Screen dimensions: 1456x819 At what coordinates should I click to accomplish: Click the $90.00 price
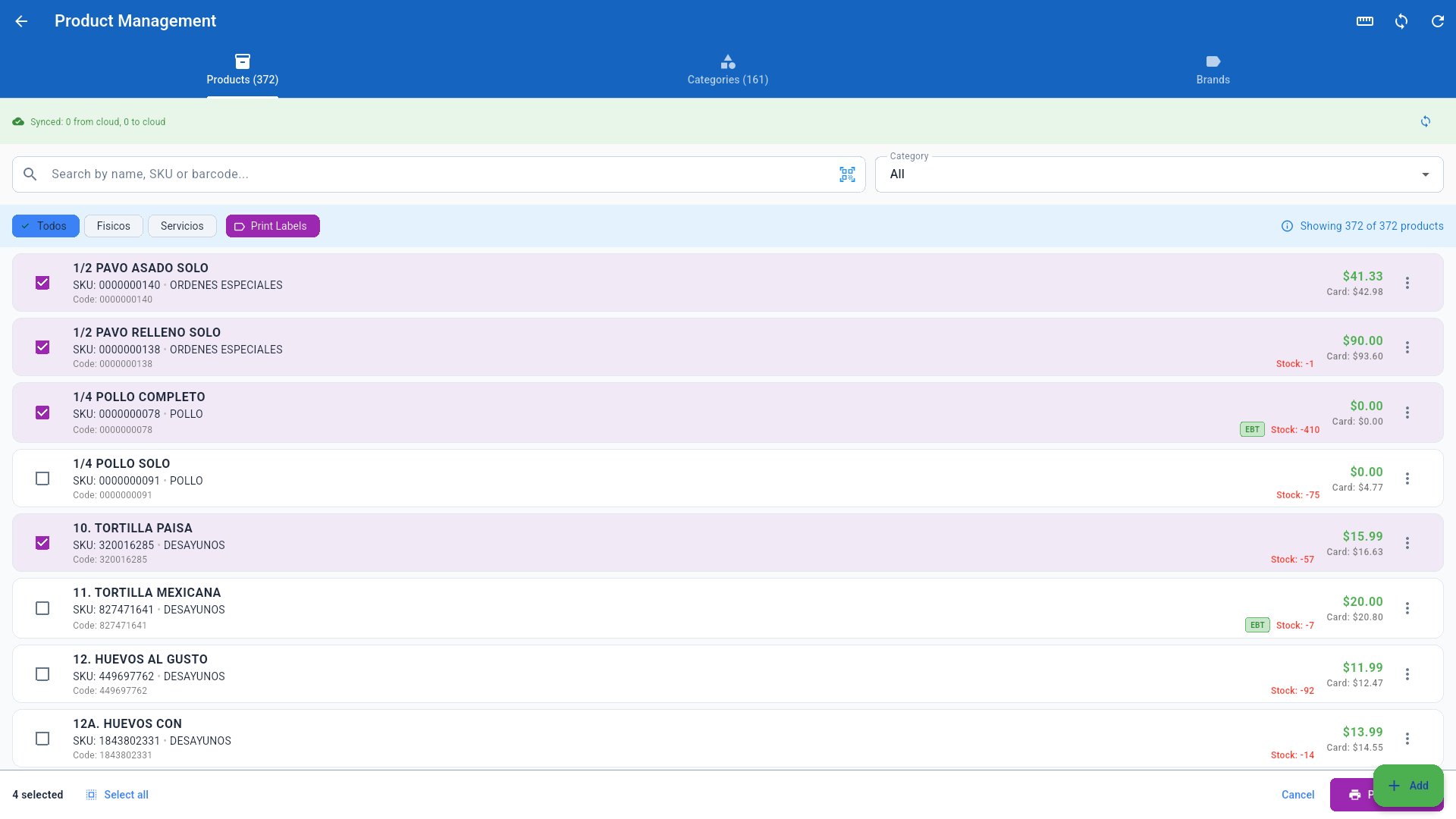point(1362,340)
